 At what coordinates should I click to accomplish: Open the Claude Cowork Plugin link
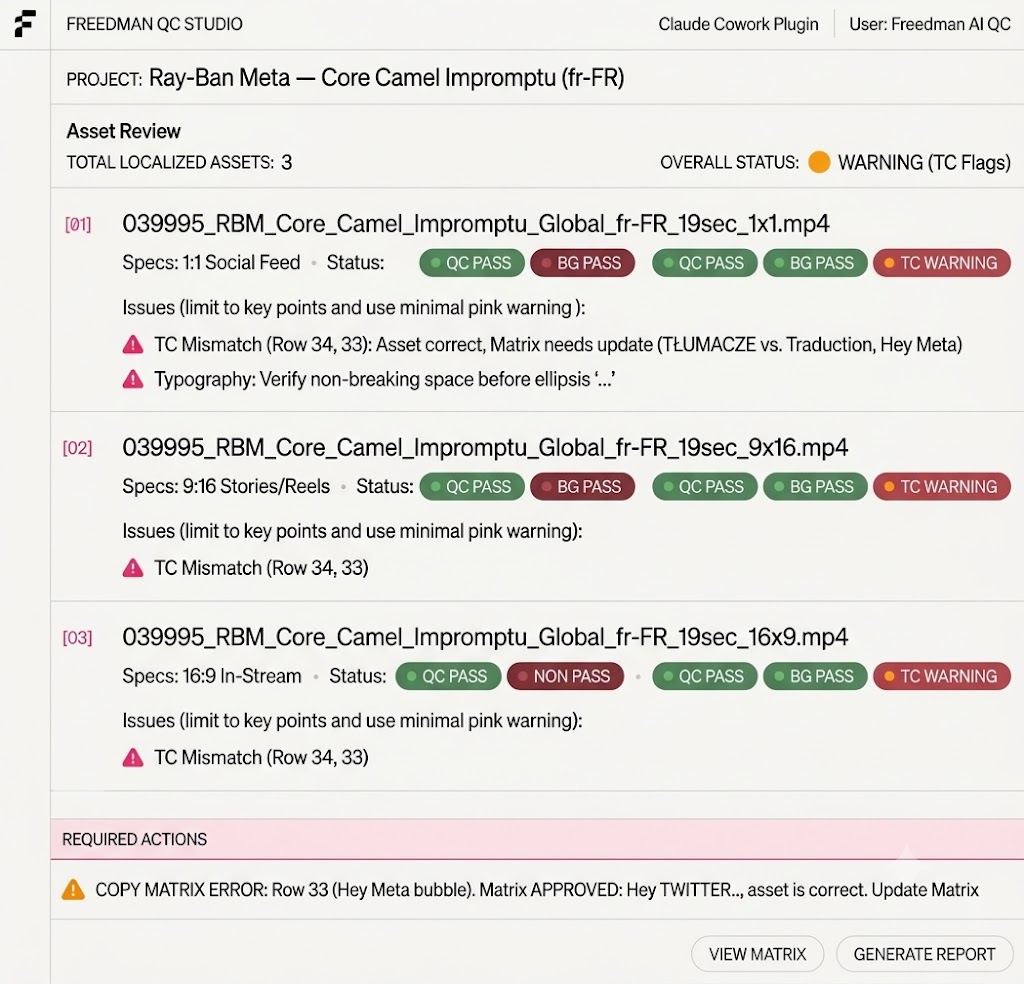pos(738,24)
